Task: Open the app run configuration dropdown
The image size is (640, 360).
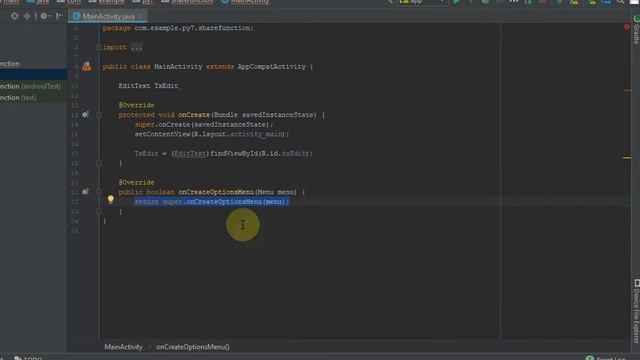Action: [x=422, y=2]
